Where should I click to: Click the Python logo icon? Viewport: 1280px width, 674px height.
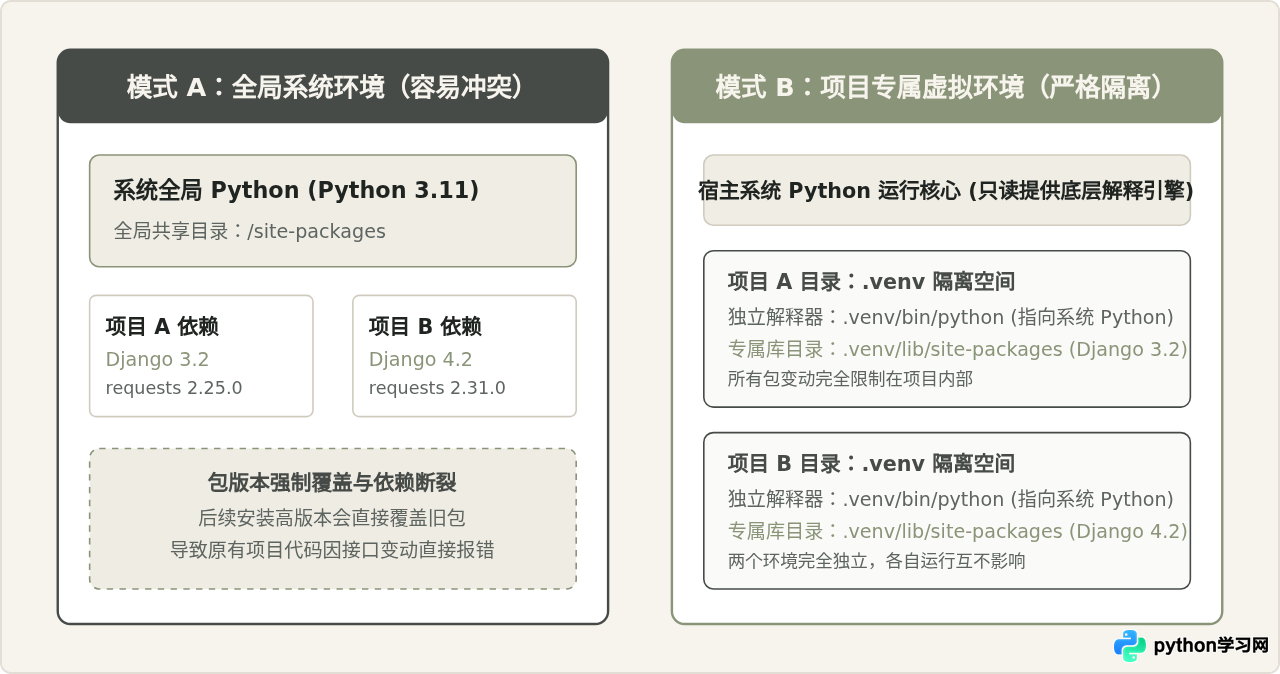[x=1130, y=646]
